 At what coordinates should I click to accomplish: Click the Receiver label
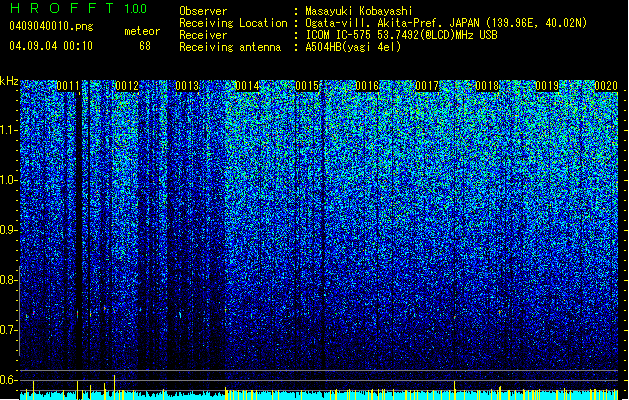point(203,35)
